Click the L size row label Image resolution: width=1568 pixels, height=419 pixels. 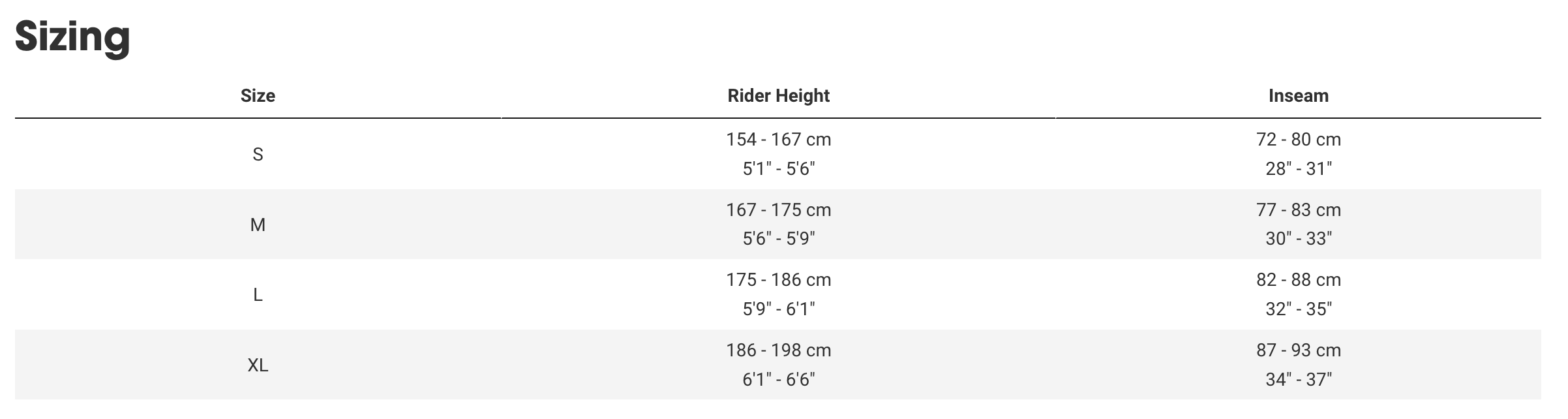click(258, 295)
